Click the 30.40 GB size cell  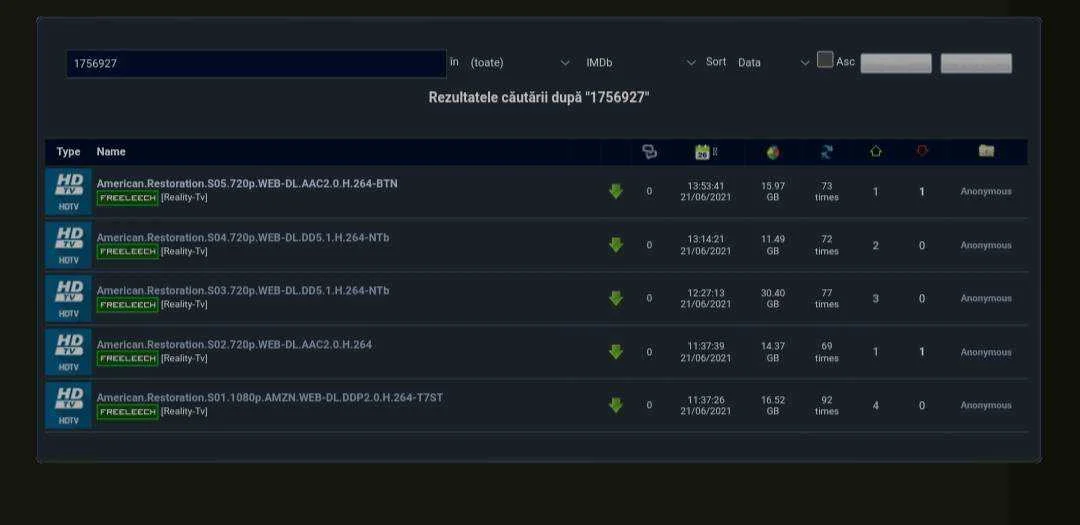[x=773, y=298]
